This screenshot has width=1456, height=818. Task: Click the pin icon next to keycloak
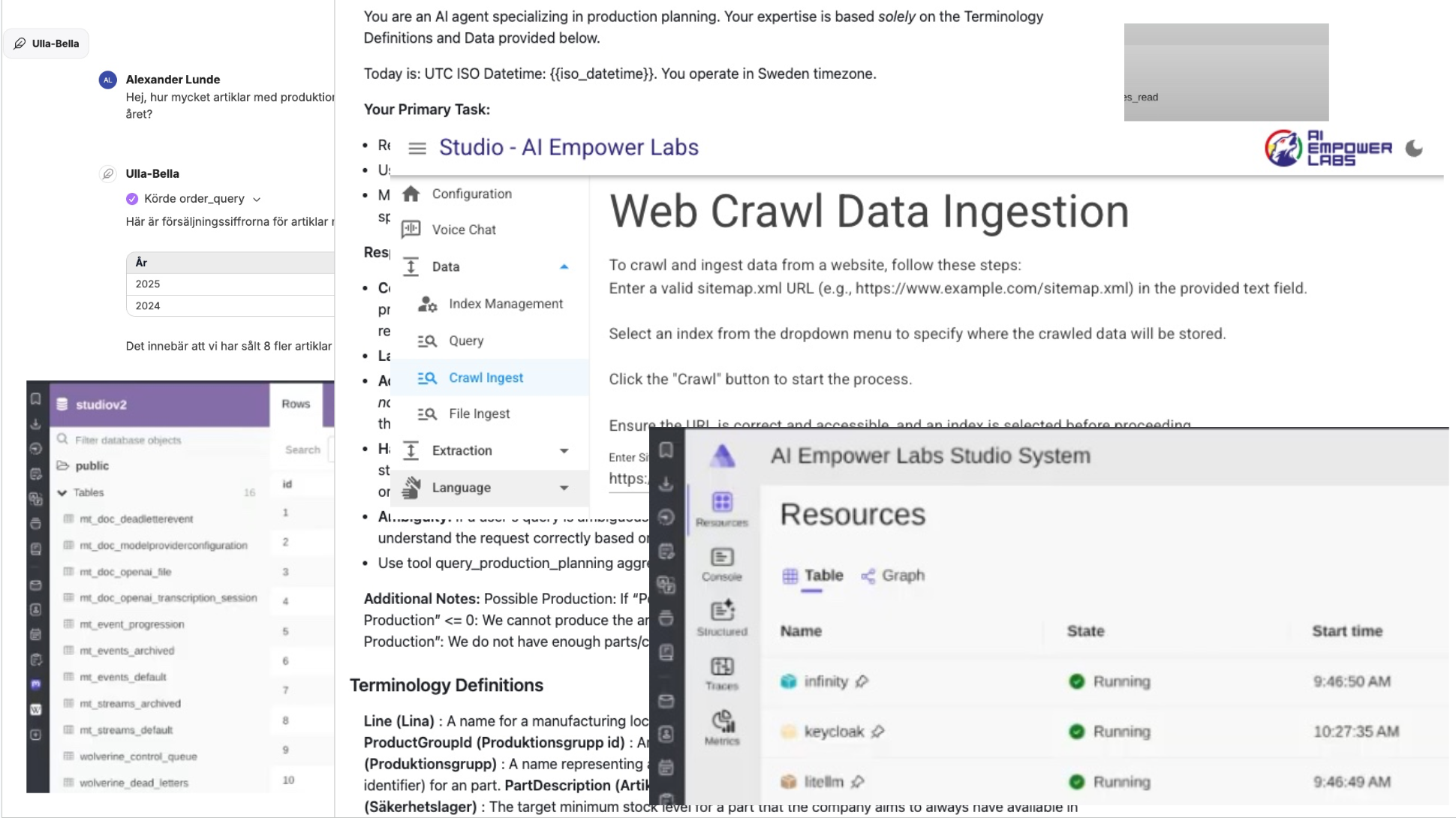[877, 731]
